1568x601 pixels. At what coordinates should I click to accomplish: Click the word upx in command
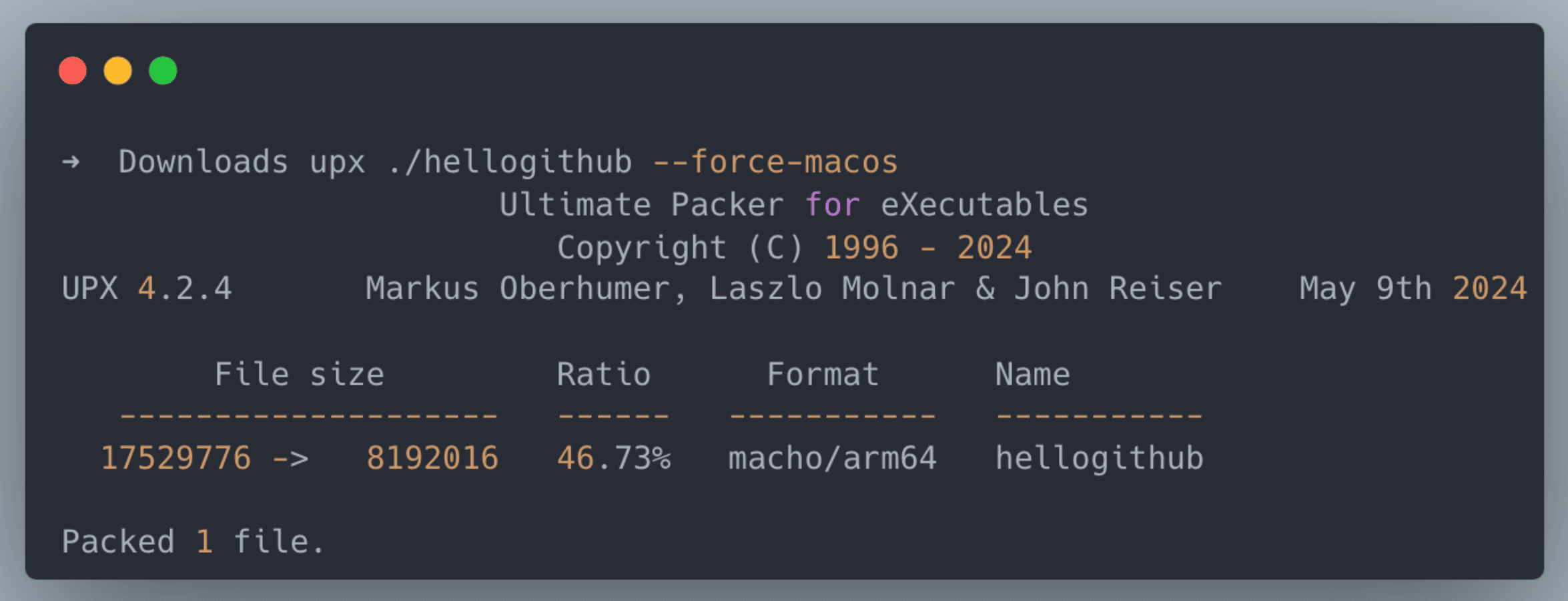[x=338, y=162]
